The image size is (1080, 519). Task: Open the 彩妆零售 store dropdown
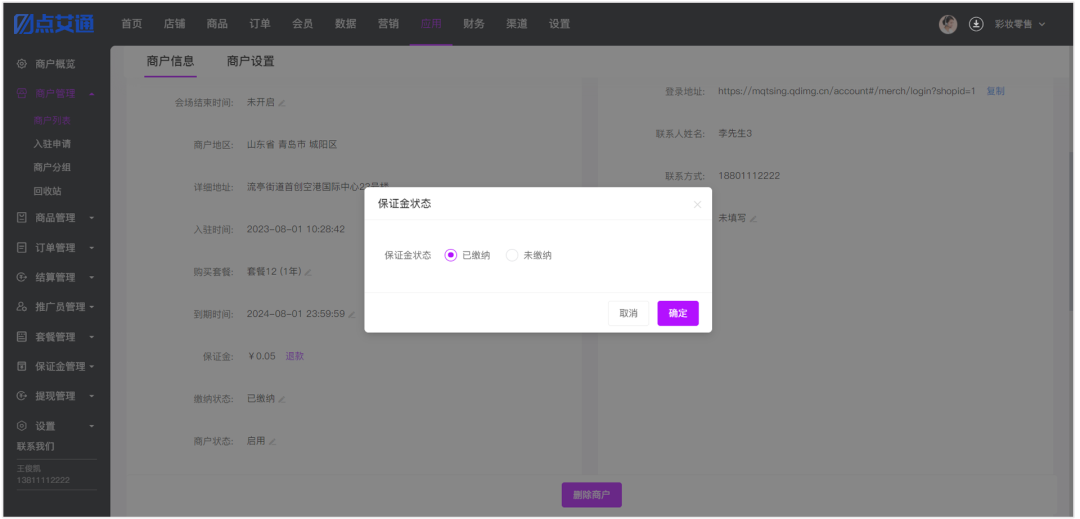click(1020, 24)
